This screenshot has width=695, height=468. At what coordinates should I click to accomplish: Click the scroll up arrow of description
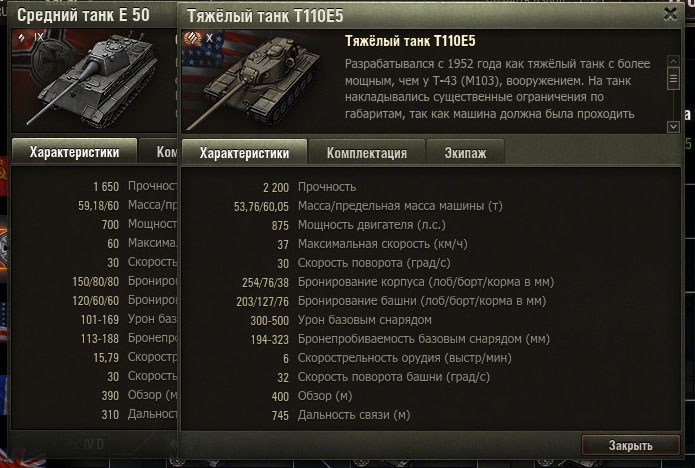tap(673, 61)
